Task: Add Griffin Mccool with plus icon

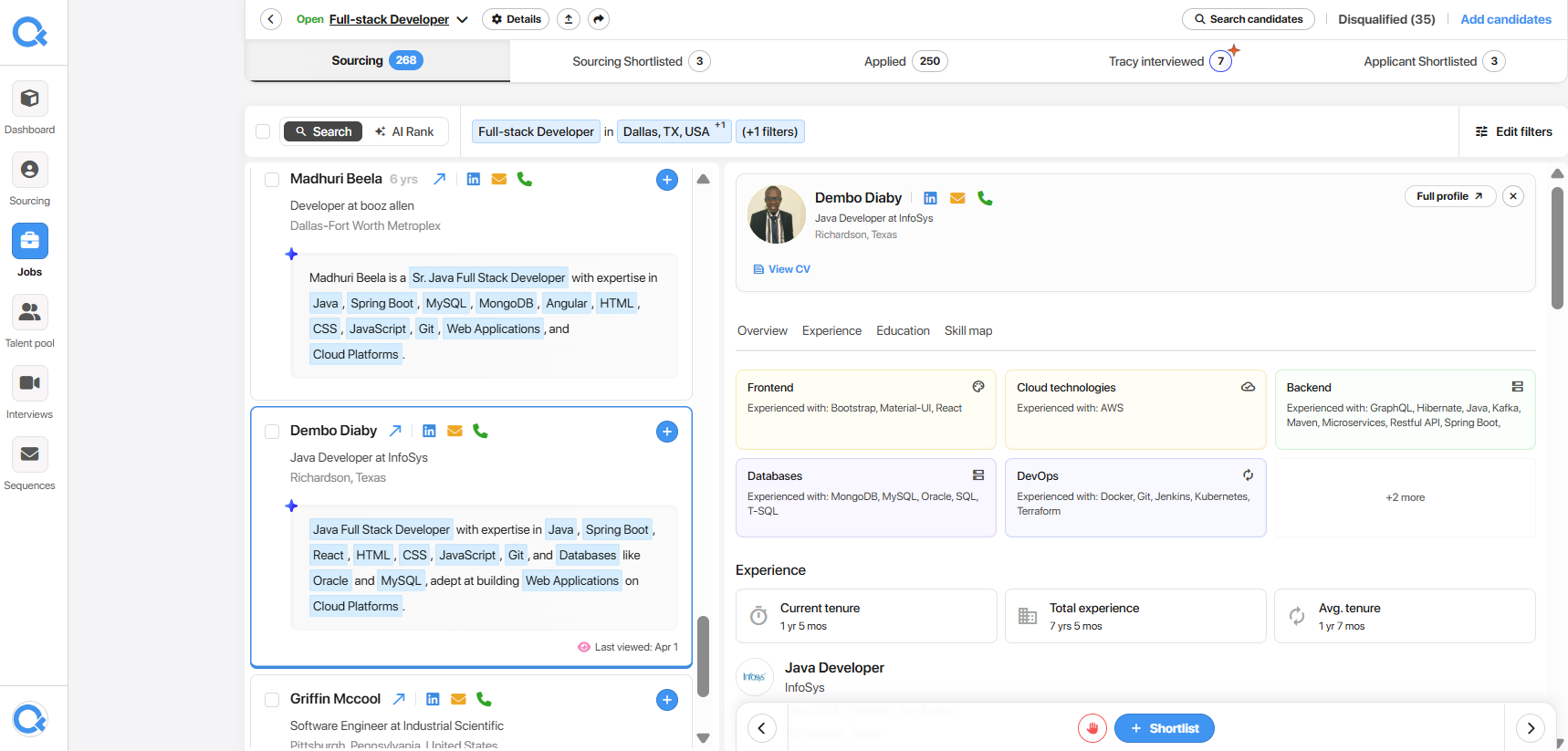Action: tap(667, 700)
